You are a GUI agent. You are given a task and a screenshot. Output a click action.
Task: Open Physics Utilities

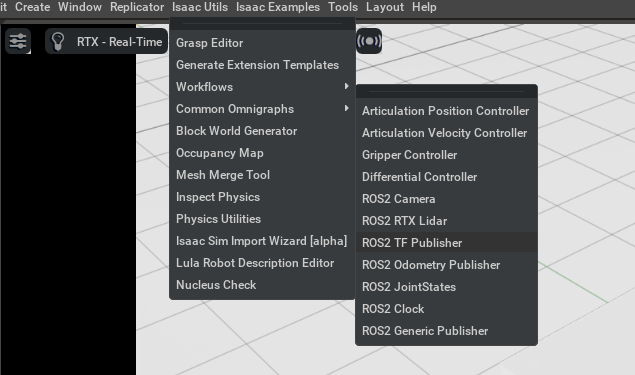(262, 219)
